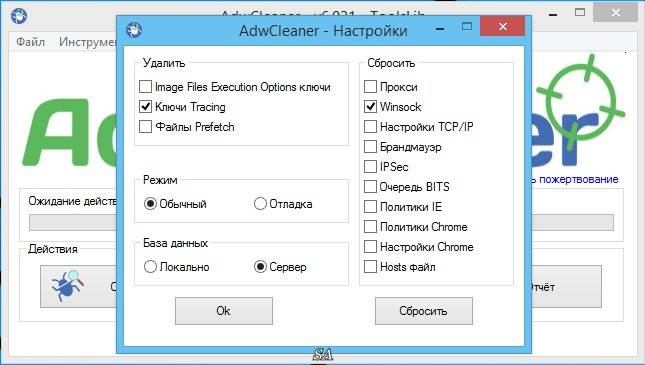Tick the IPSec checkbox

[370, 167]
